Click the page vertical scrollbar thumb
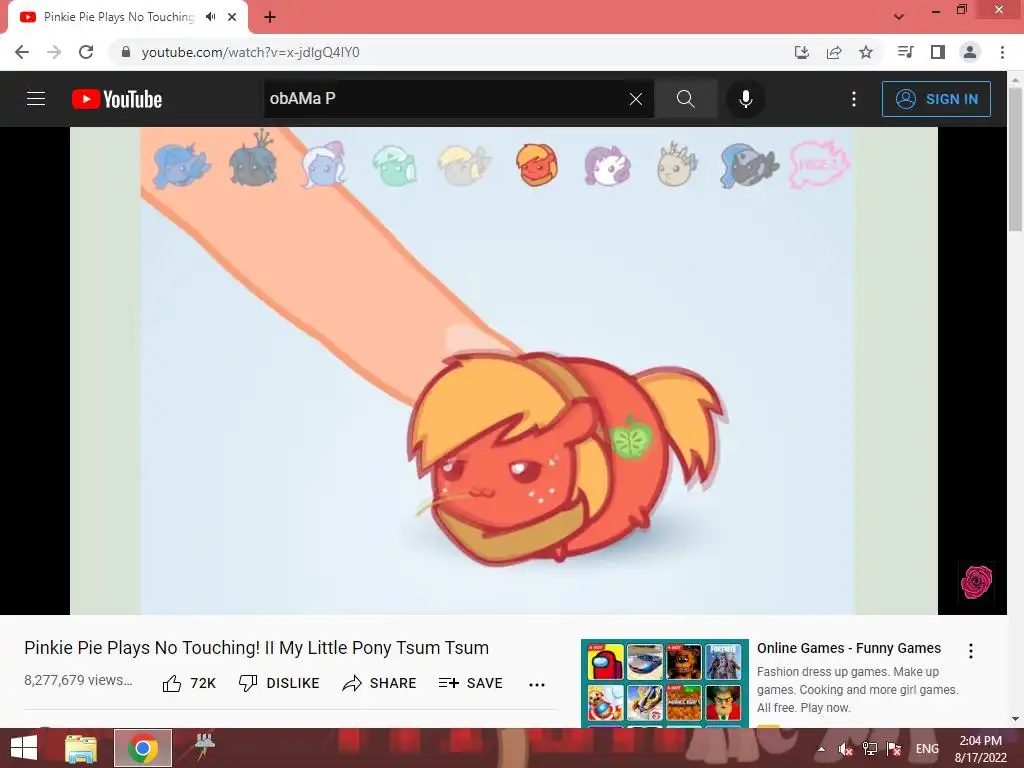This screenshot has width=1024, height=768. (x=1016, y=160)
